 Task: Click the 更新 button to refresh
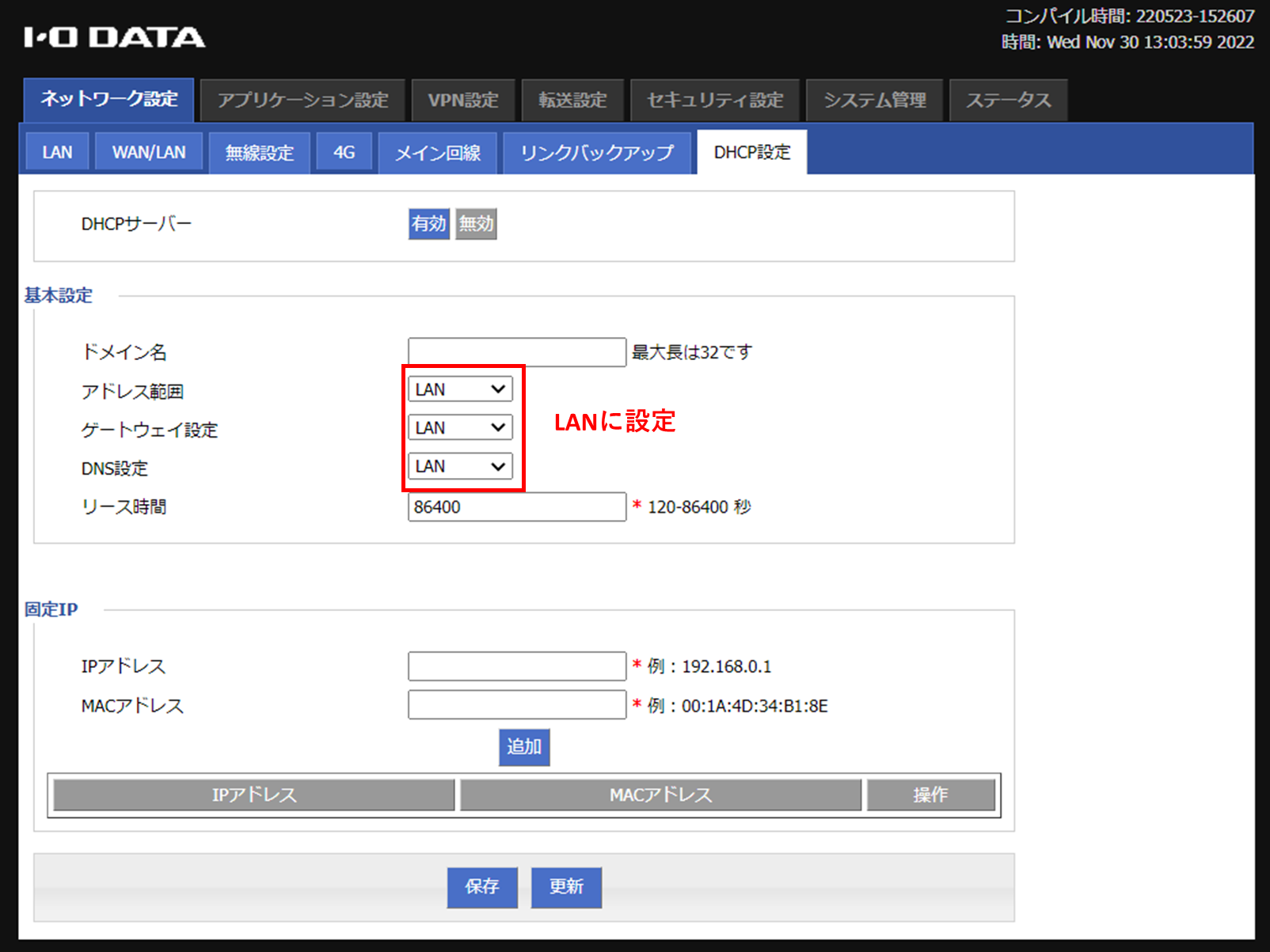point(565,887)
